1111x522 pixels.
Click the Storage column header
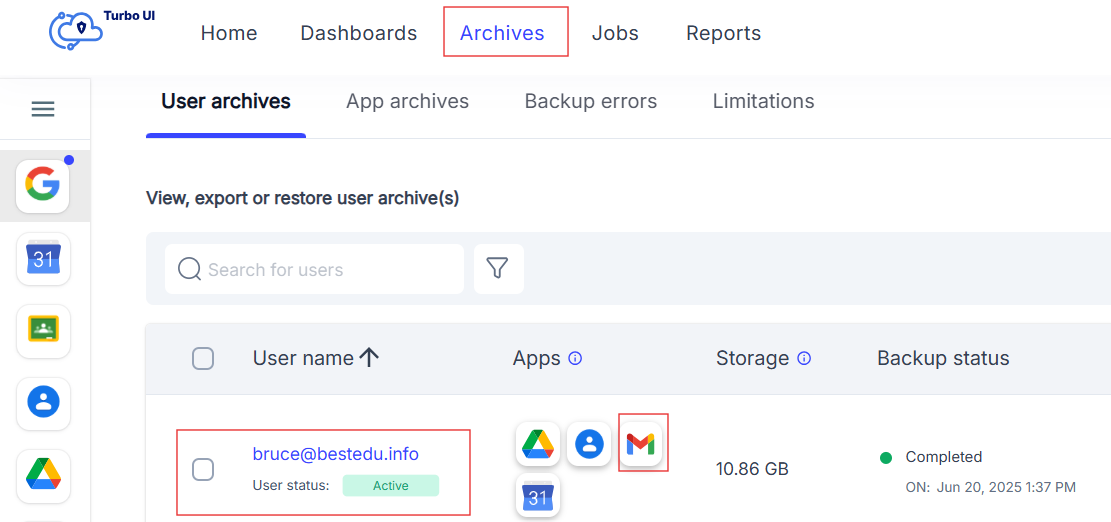752,358
